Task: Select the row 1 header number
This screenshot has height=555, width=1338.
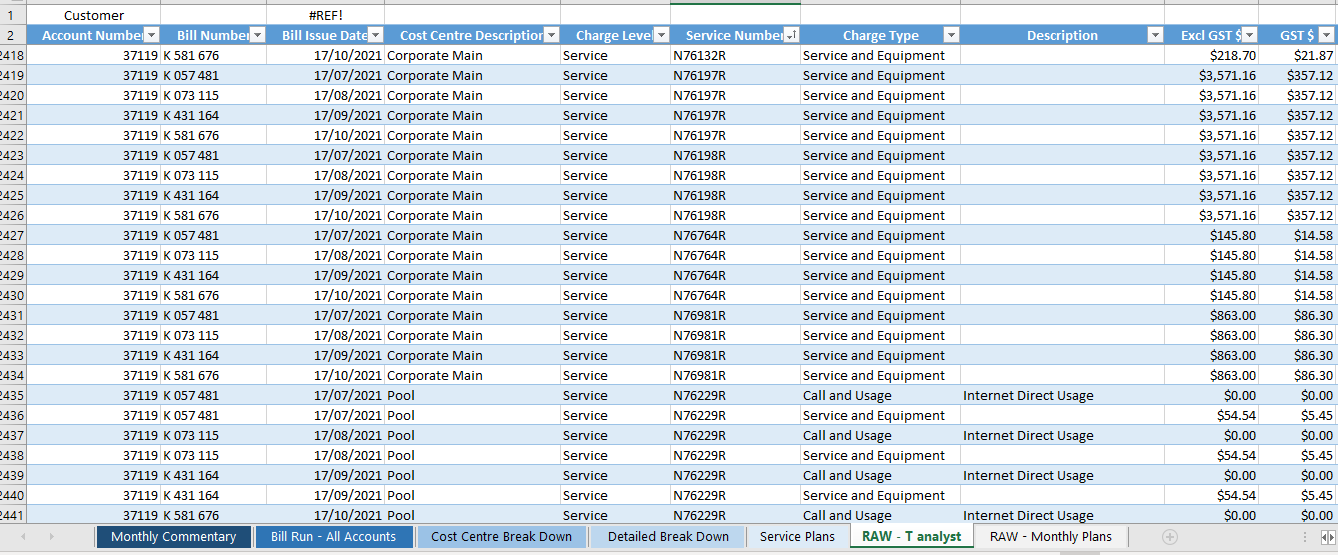Action: click(13, 15)
